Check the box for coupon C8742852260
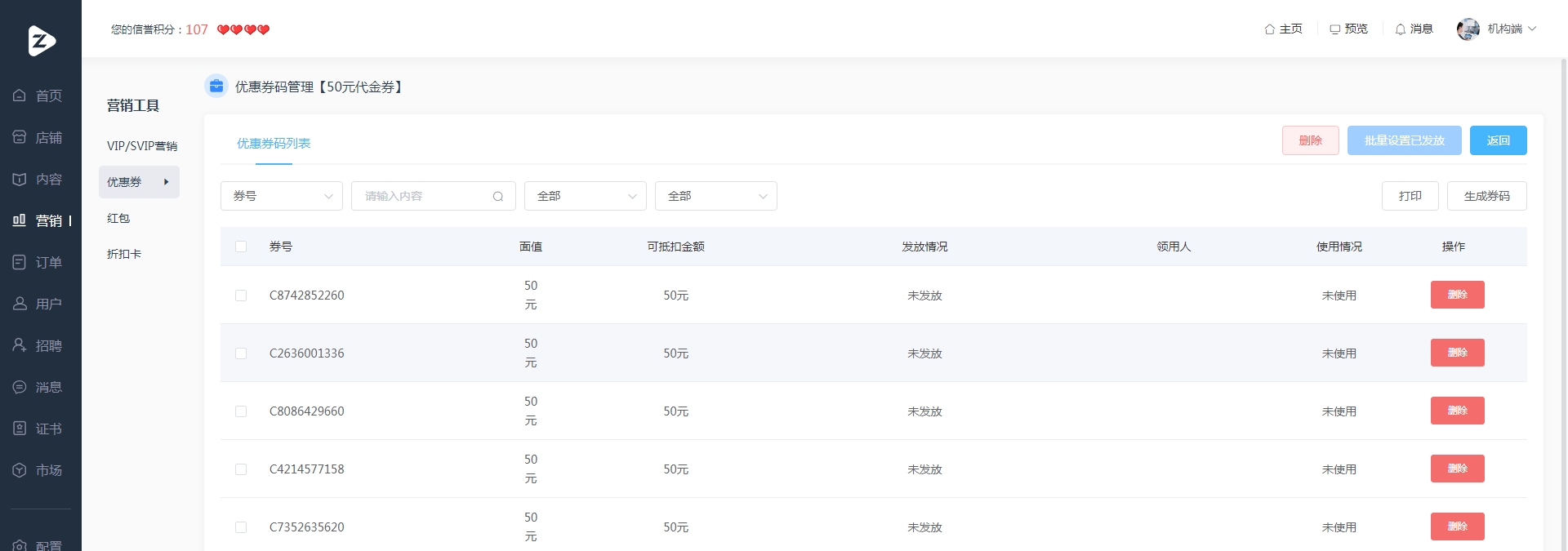This screenshot has height=551, width=1568. click(x=241, y=295)
